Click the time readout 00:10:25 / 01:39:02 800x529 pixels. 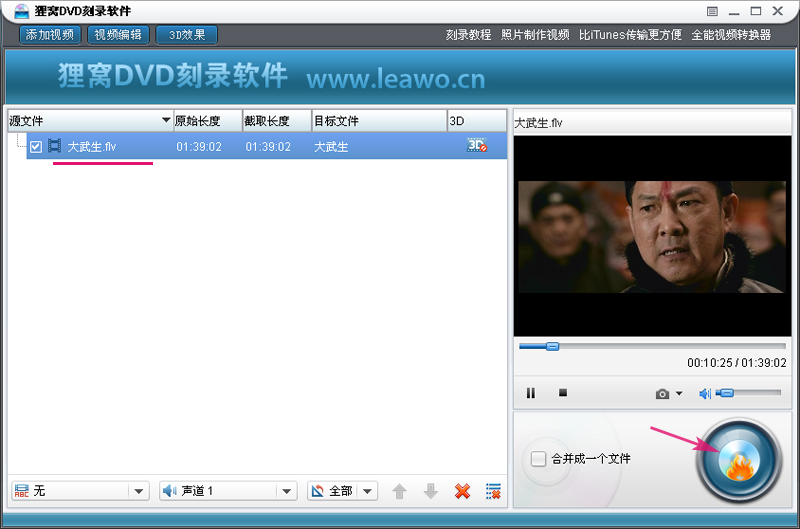(x=737, y=363)
